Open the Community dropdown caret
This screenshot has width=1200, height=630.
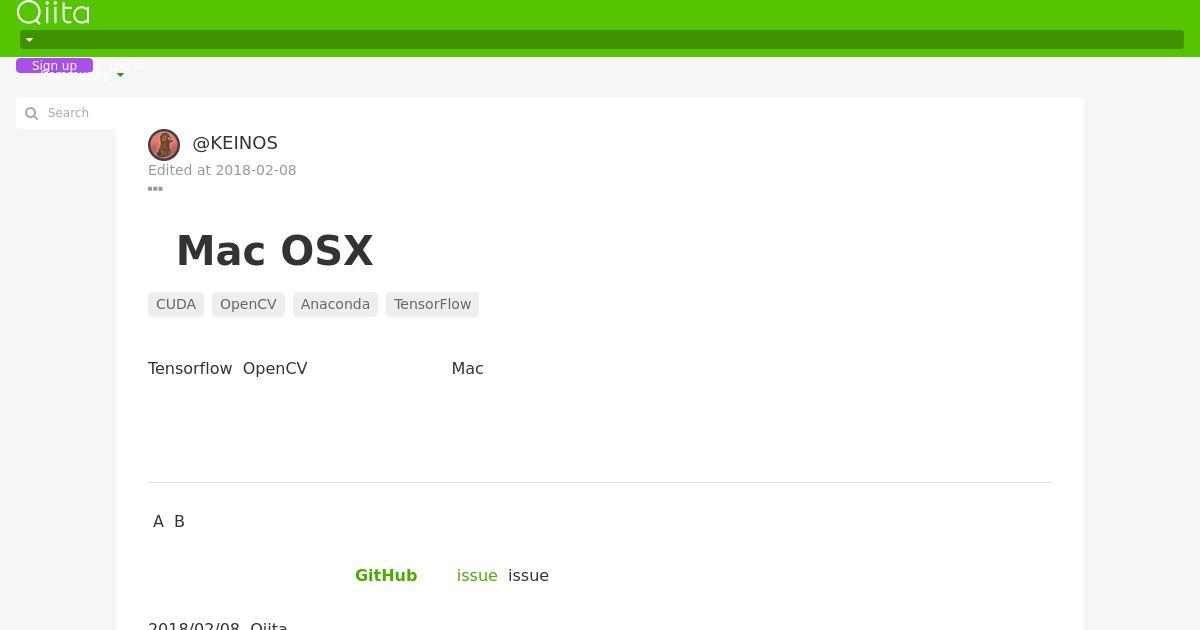coord(120,75)
